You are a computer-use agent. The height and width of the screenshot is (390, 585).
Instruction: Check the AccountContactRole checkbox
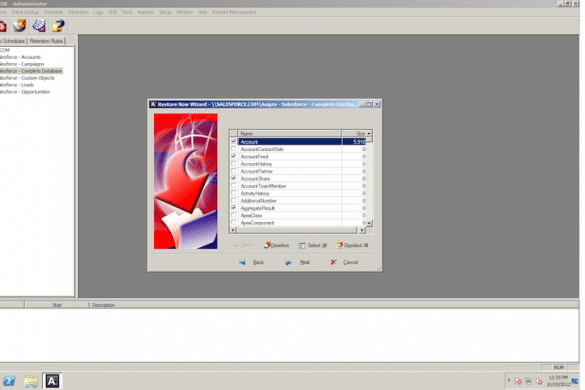point(234,149)
